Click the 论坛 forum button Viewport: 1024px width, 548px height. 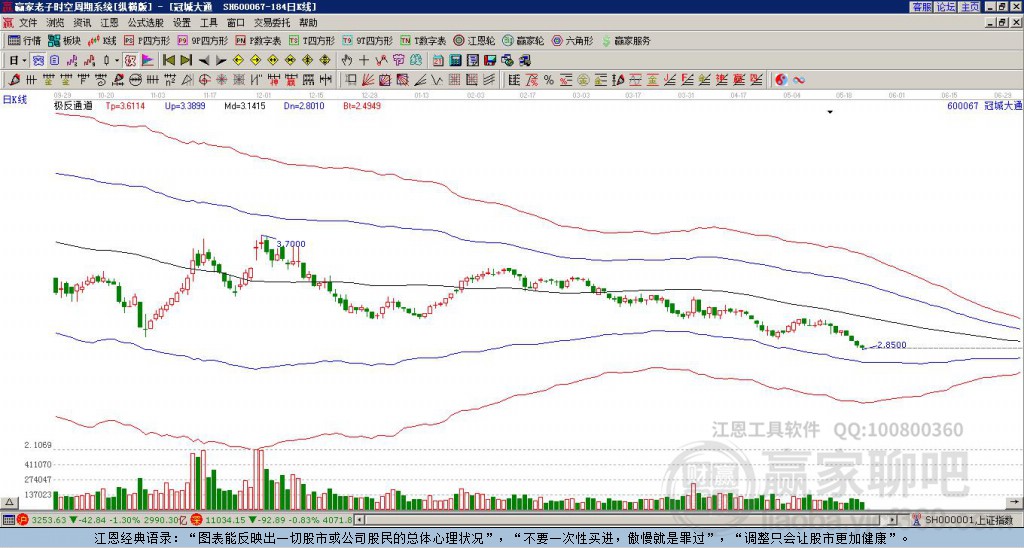coord(946,7)
